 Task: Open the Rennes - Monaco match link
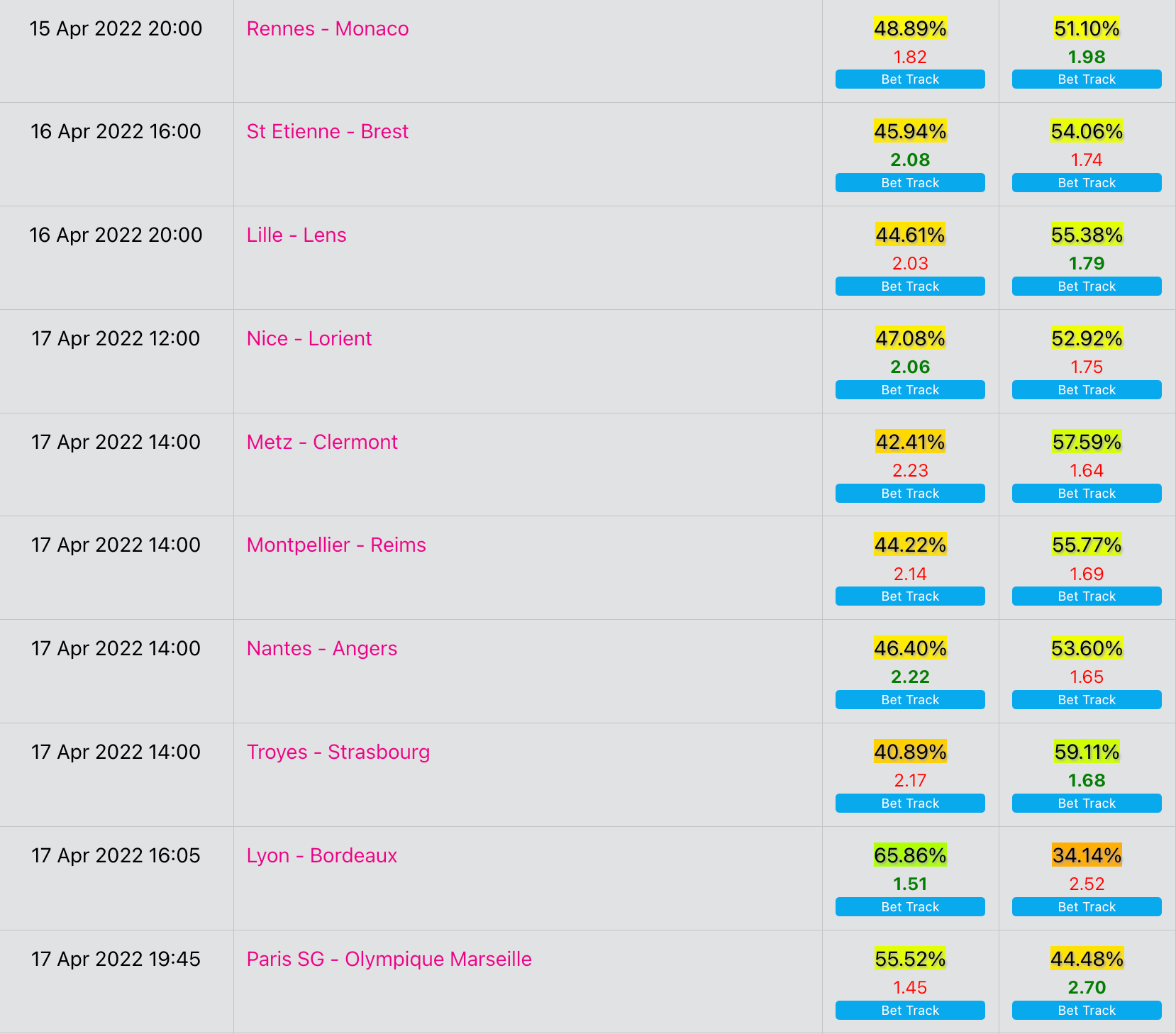[328, 29]
